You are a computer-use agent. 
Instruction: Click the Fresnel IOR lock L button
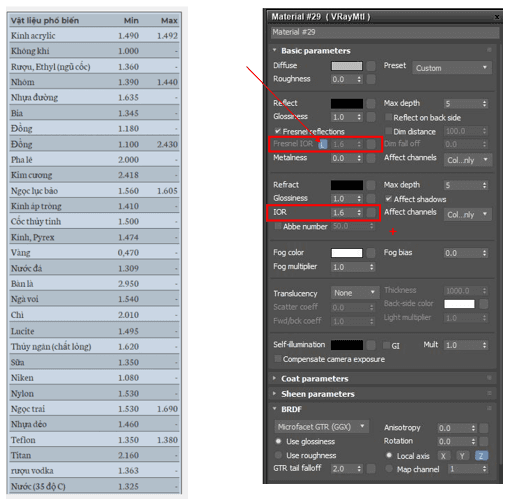pos(323,144)
